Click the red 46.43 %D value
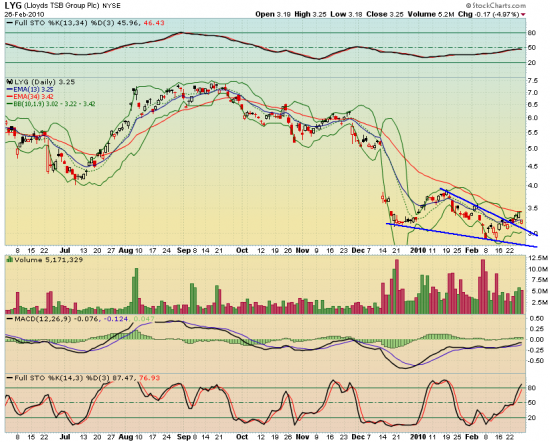Image resolution: width=550 pixels, height=442 pixels. tap(154, 23)
